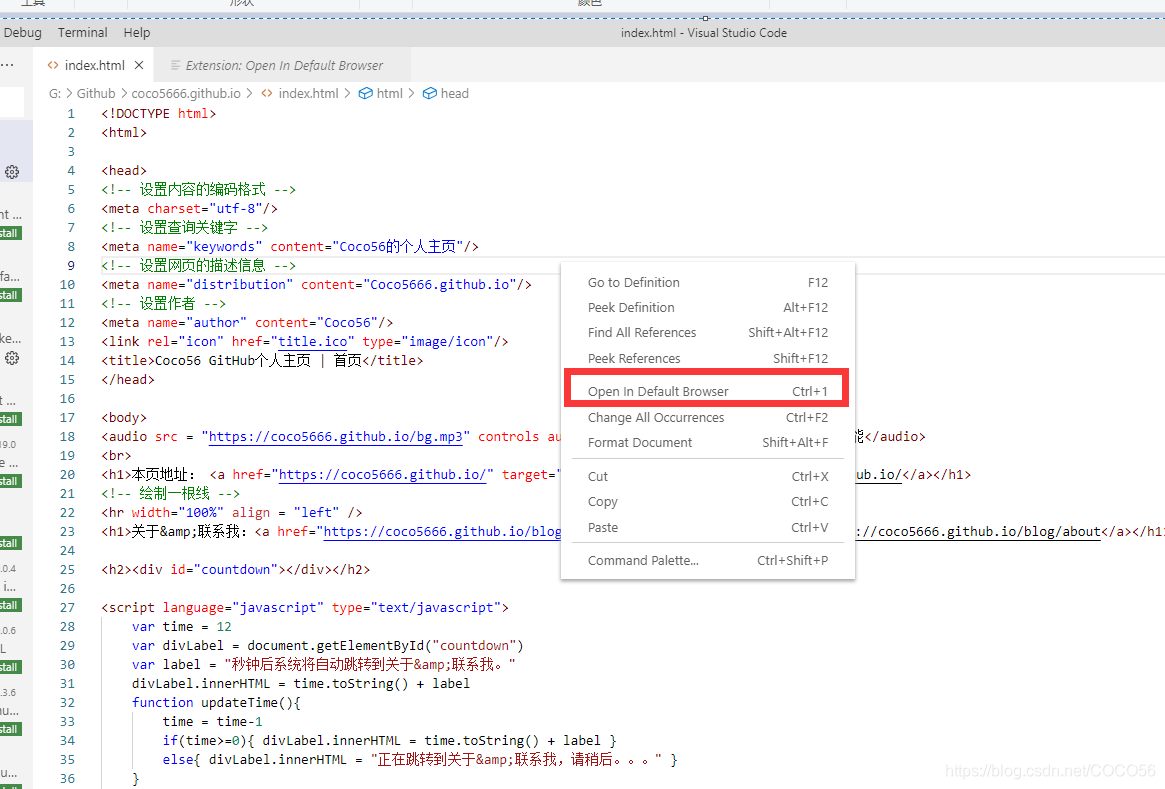Open the "Github" breadcrumb dropdown
1165x789 pixels.
(x=96, y=93)
